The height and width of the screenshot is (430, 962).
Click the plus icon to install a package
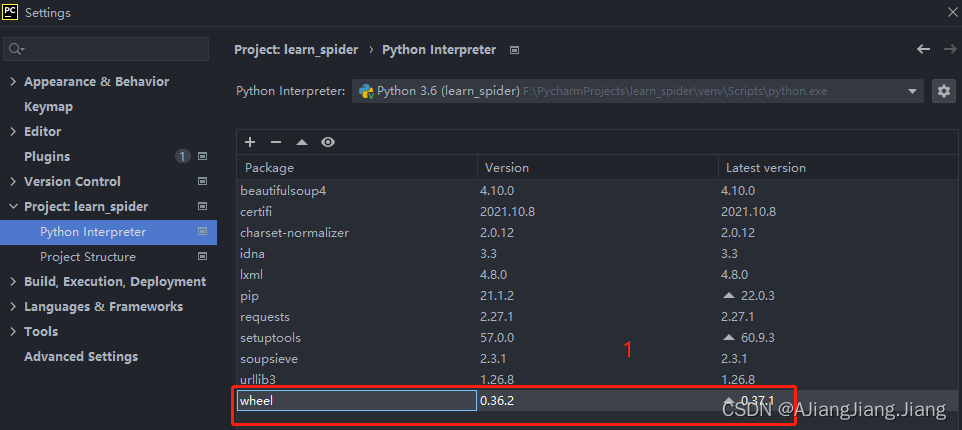point(250,142)
